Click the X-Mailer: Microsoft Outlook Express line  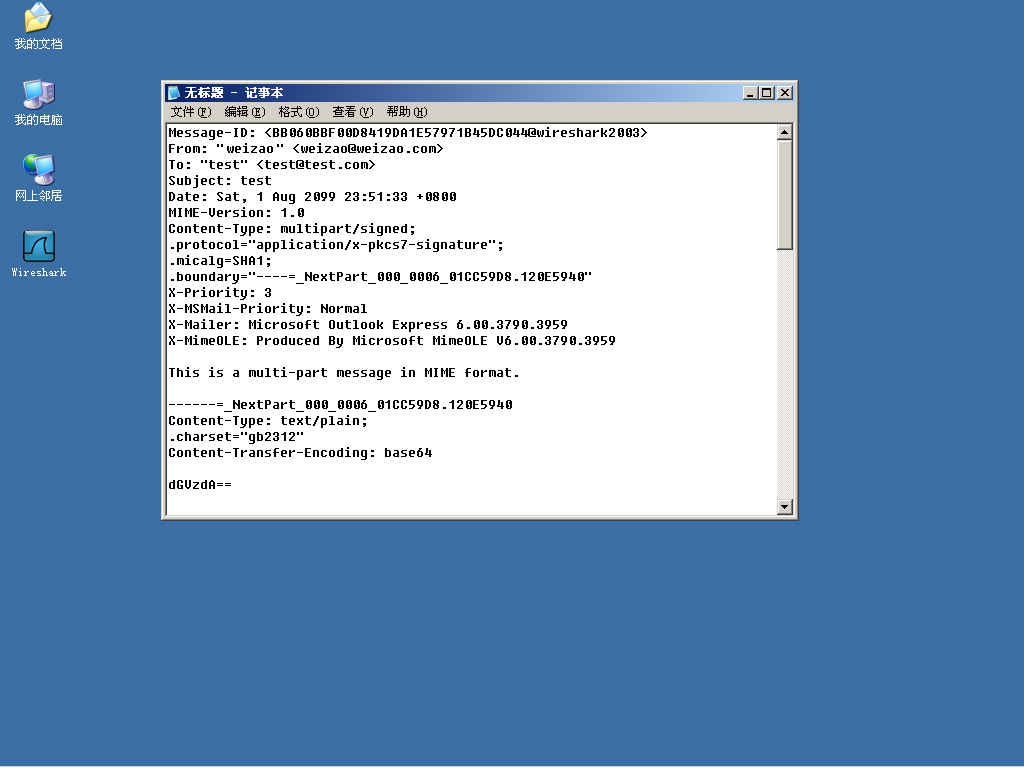pyautogui.click(x=368, y=325)
